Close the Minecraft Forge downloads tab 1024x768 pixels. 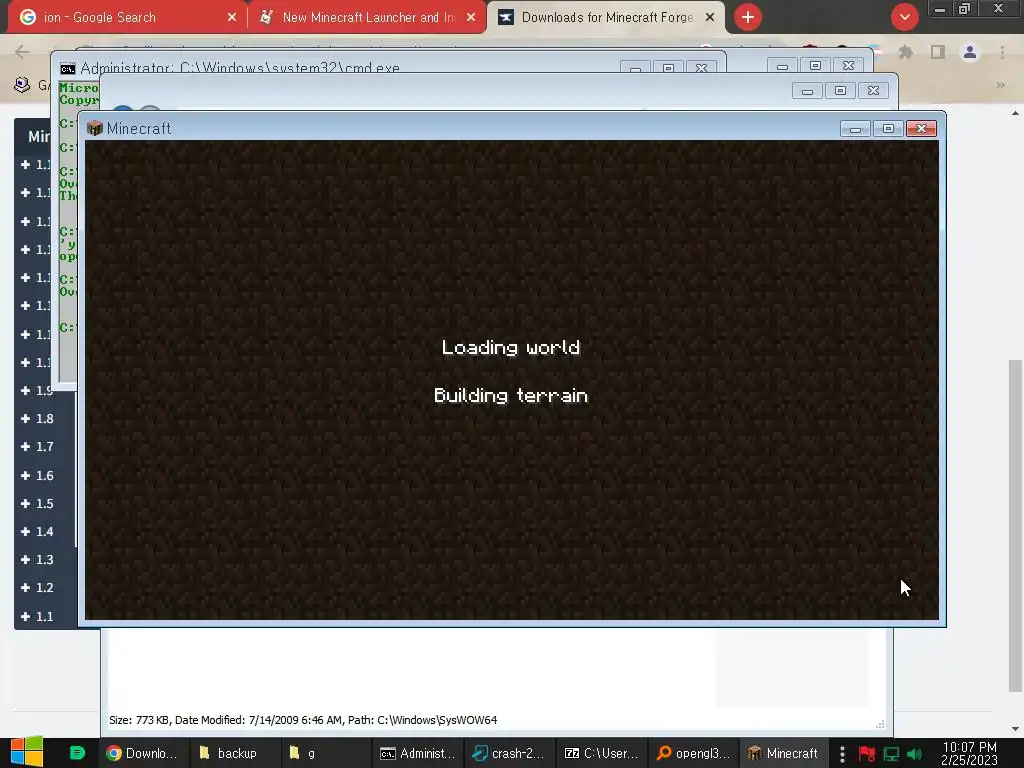tap(710, 18)
